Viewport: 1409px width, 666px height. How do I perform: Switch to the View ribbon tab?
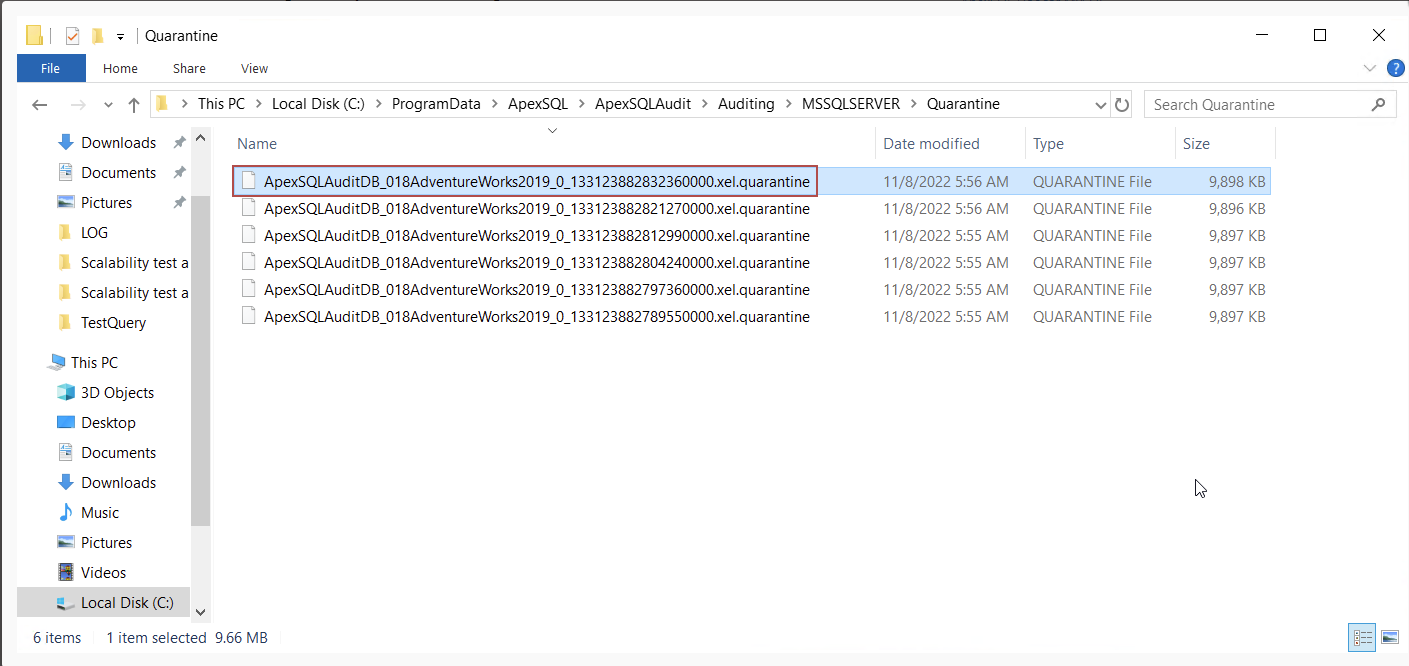(x=254, y=68)
